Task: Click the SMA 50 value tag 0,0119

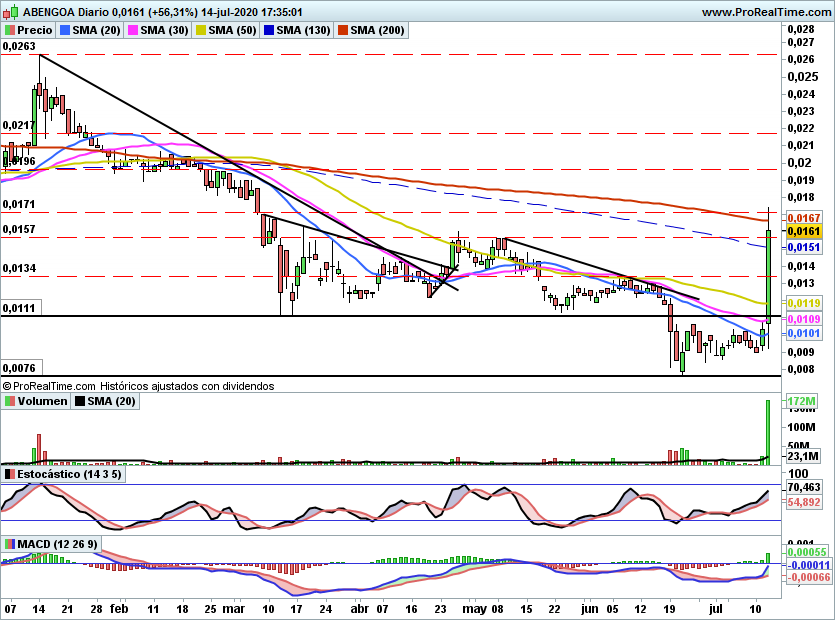Action: tap(804, 303)
